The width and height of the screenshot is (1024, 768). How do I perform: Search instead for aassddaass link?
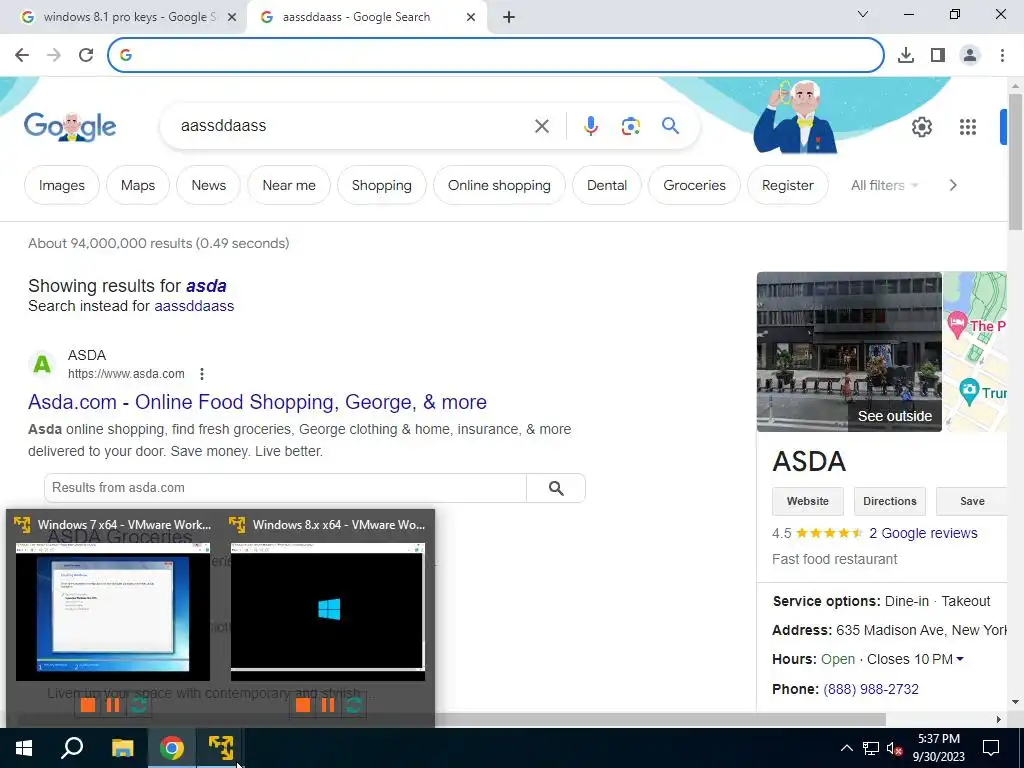(x=194, y=306)
